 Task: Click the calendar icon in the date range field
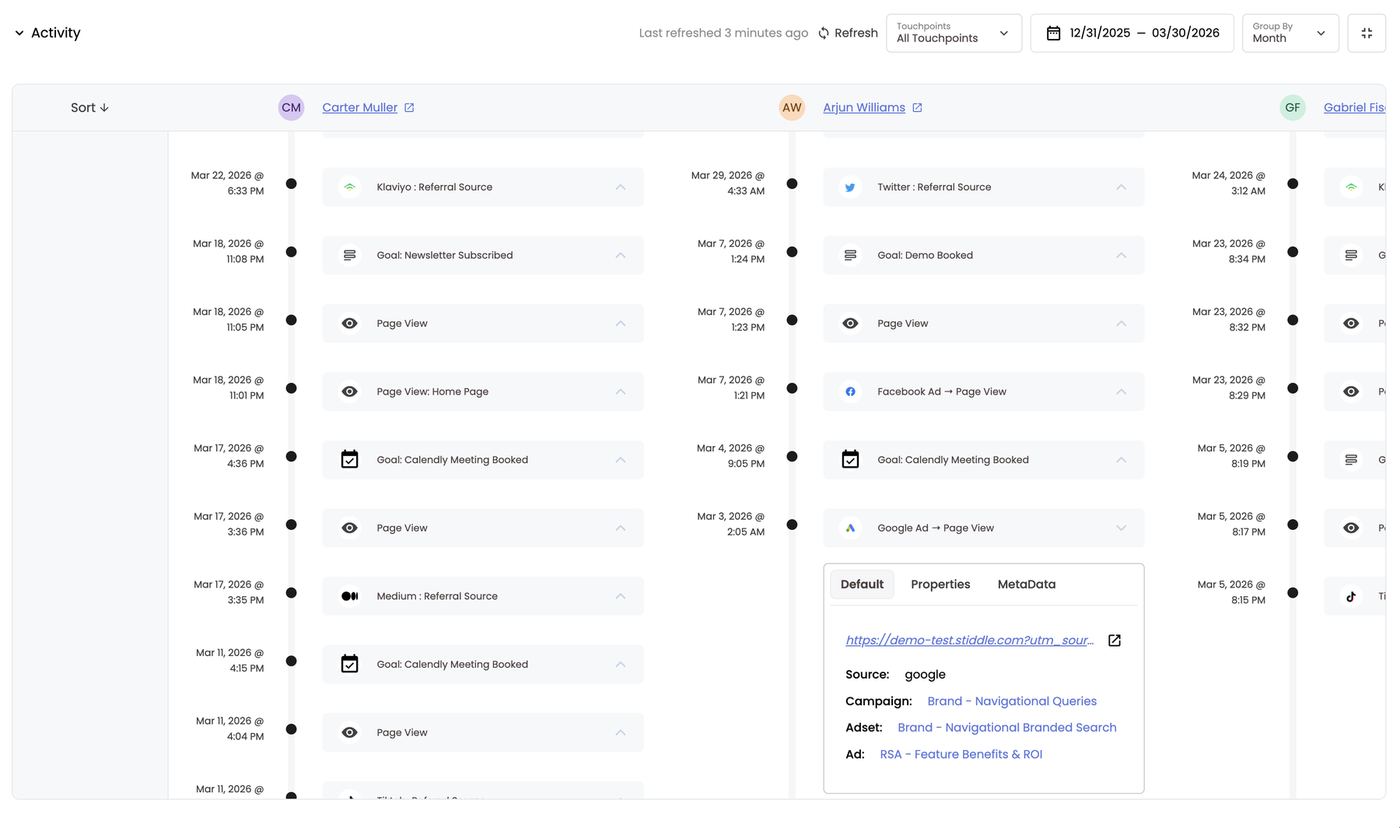click(1053, 33)
